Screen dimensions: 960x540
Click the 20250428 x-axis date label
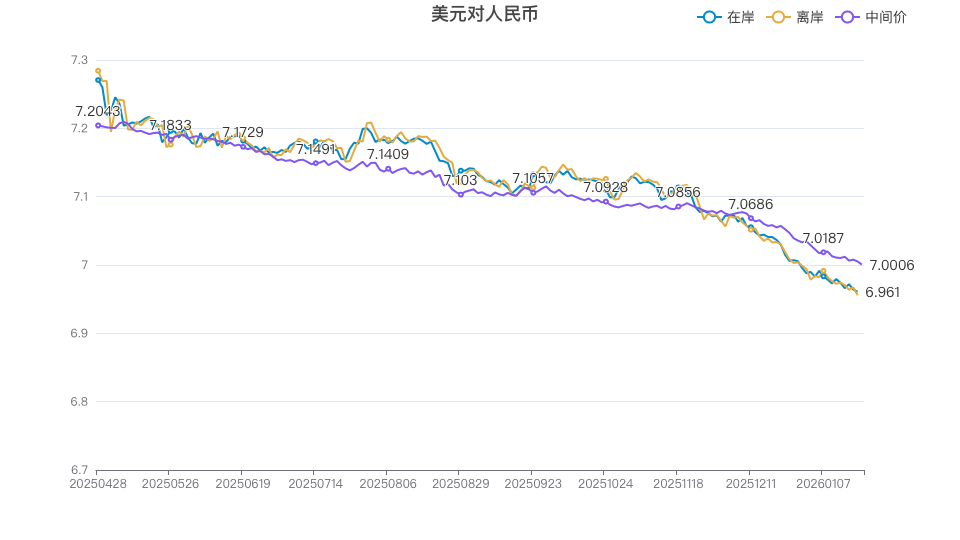click(96, 483)
